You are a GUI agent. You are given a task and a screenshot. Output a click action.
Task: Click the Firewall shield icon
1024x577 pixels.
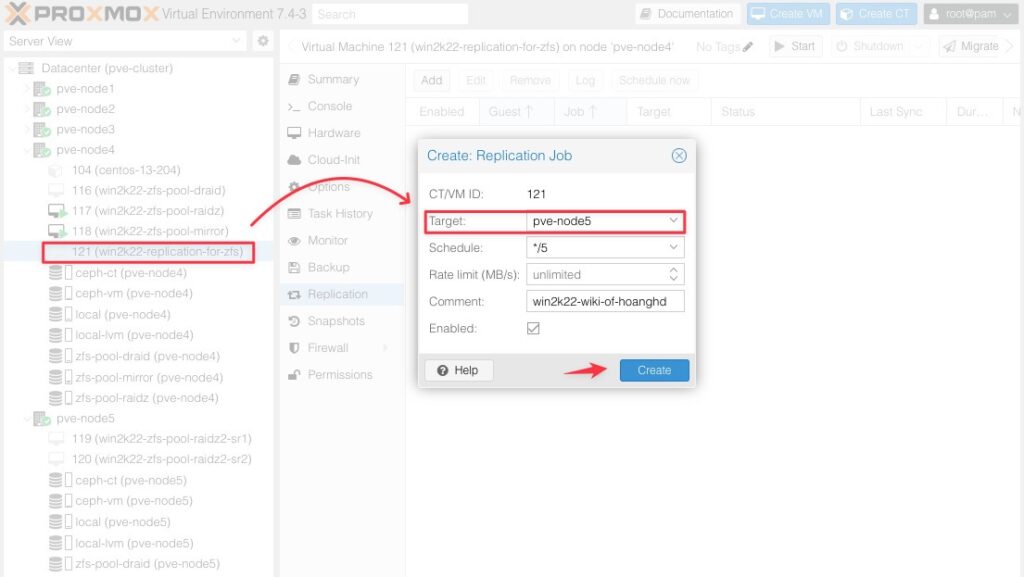[294, 348]
